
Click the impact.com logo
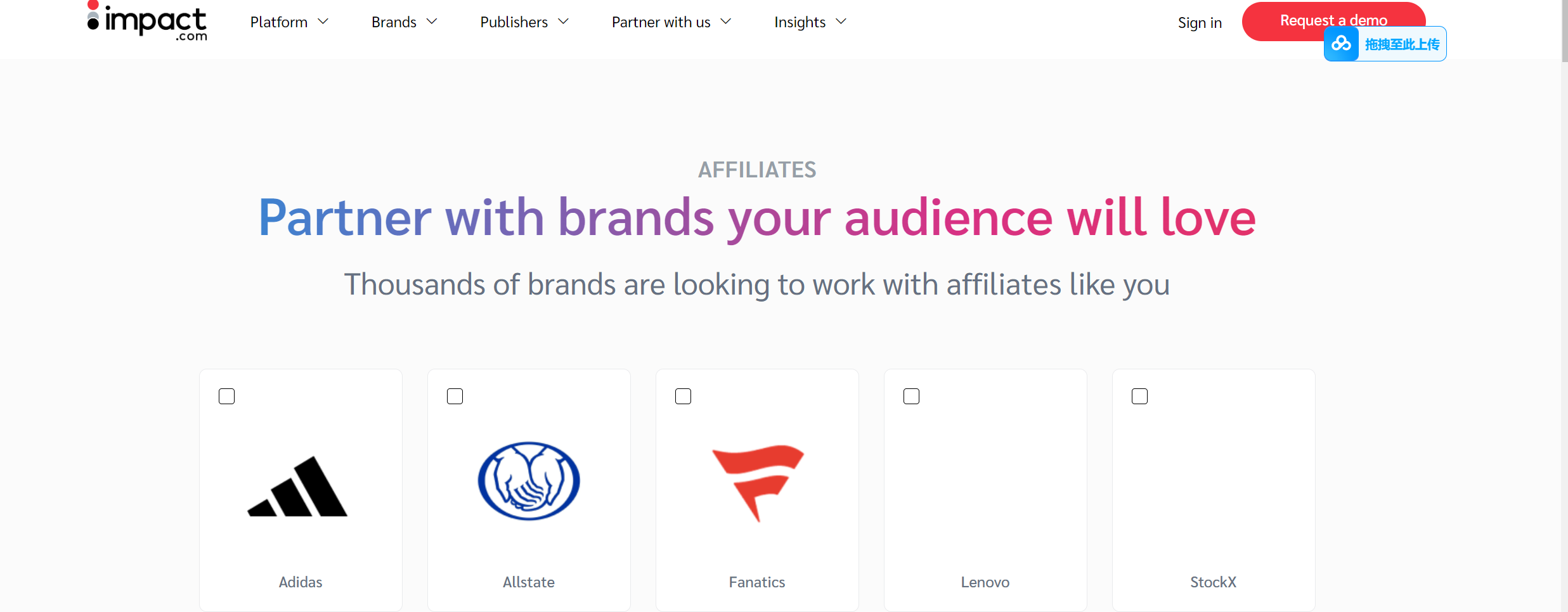[148, 22]
